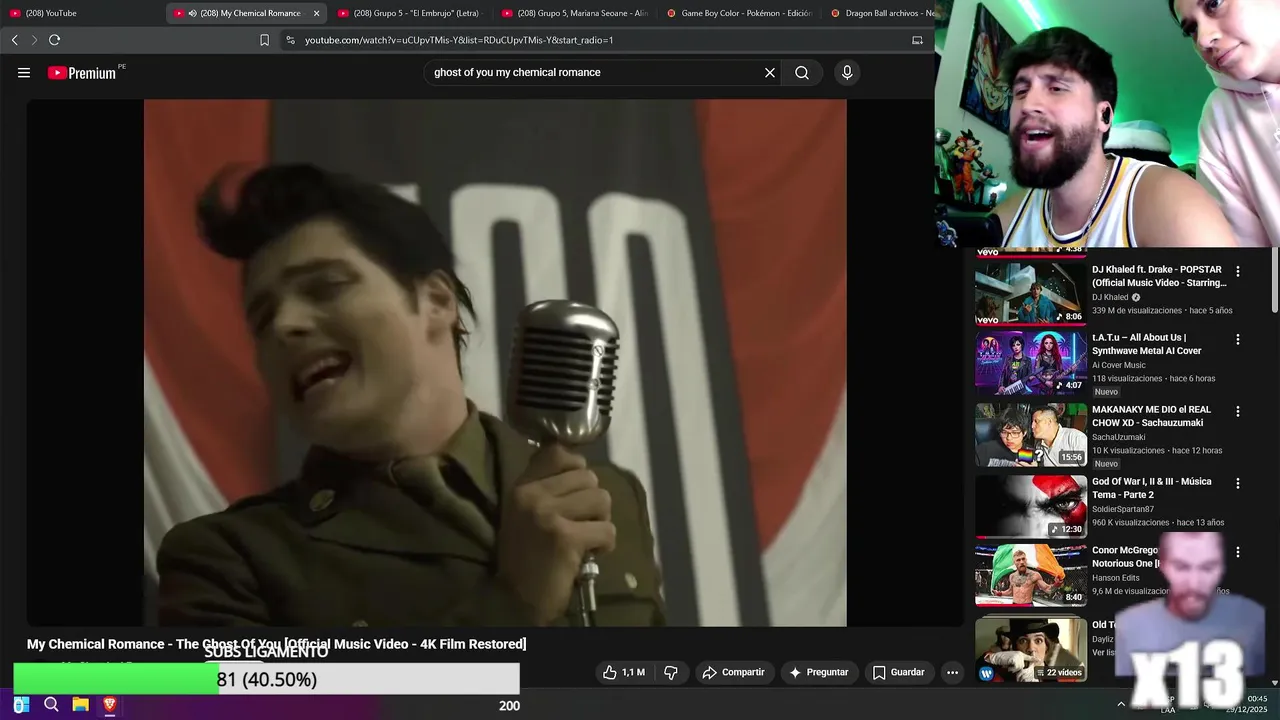This screenshot has height=720, width=1280.
Task: Open SoldierSpartan87 channel link
Action: (1123, 509)
